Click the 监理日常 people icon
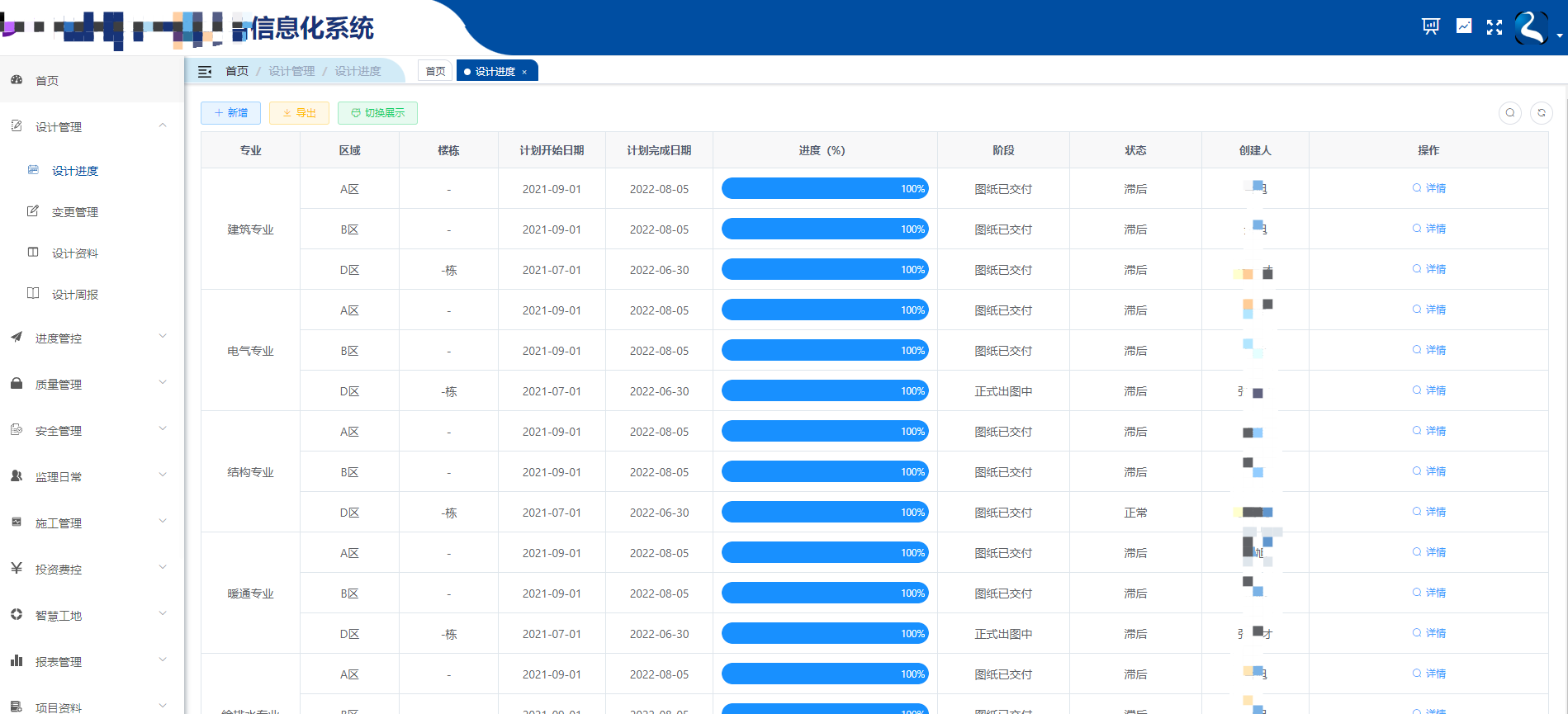Screen dimensions: 1568x714 pos(17,476)
